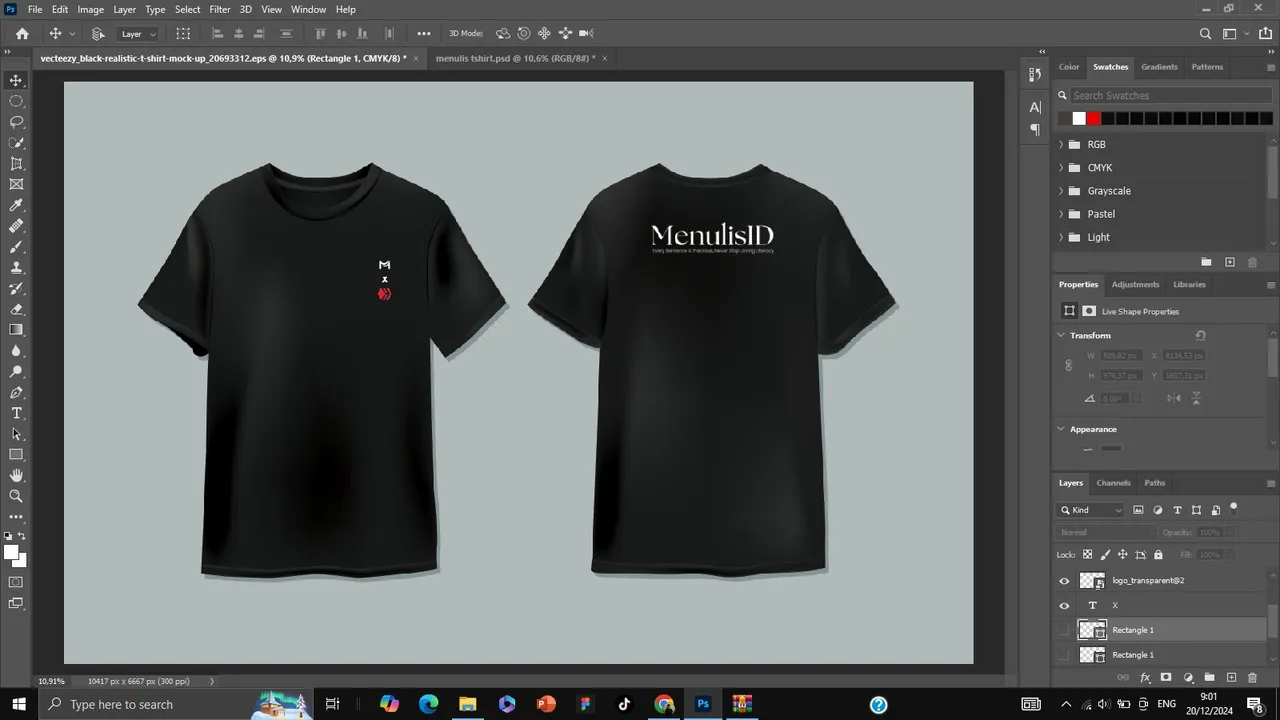This screenshot has height=720, width=1280.
Task: Click the Windows Start button
Action: 19,704
